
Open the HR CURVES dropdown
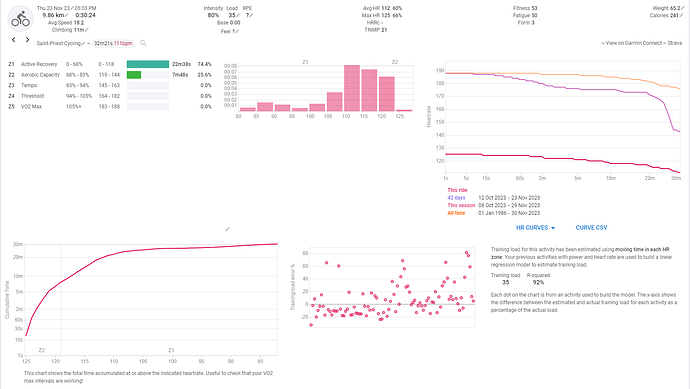(535, 228)
